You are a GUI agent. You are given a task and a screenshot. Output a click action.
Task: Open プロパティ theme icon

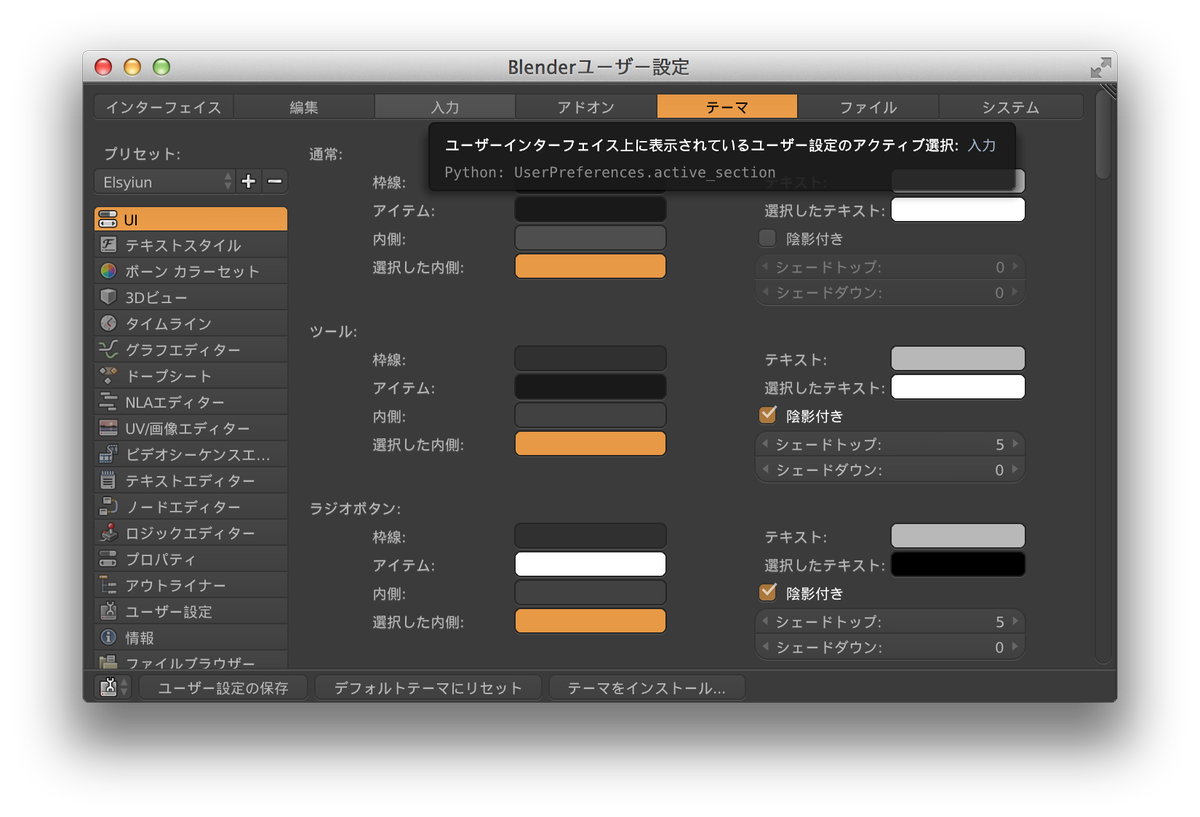coord(108,559)
